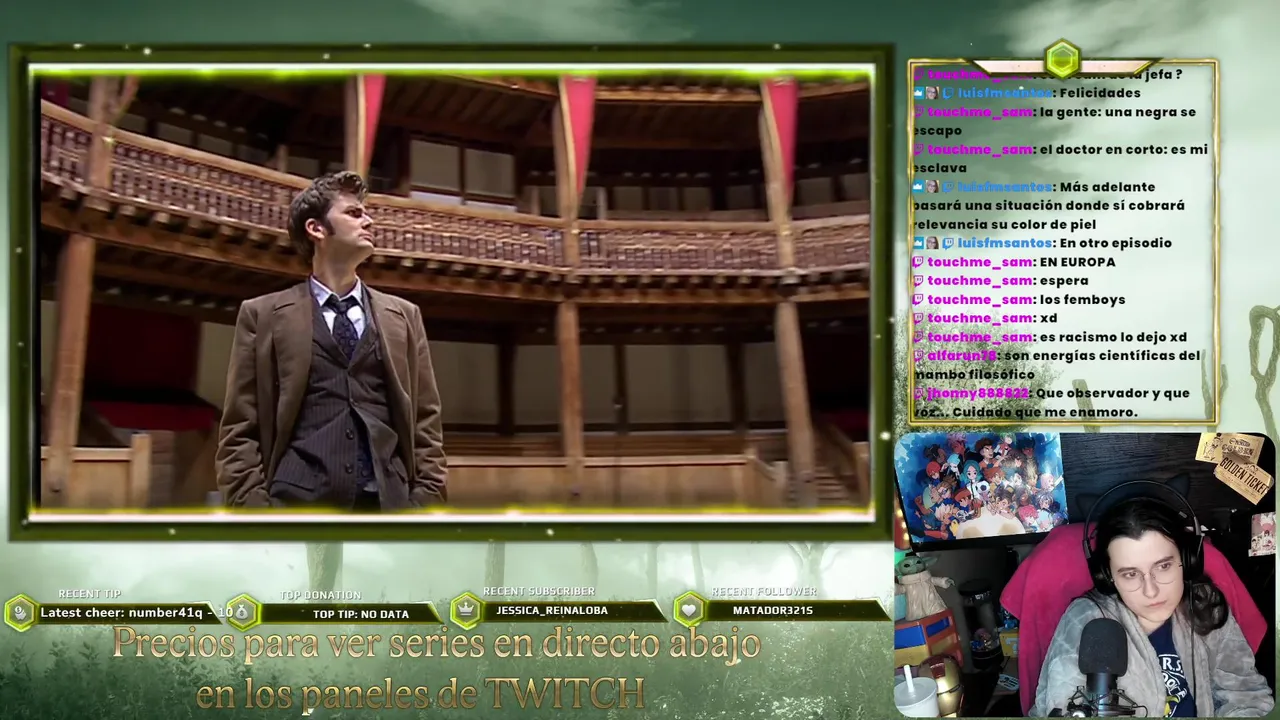Image resolution: width=1280 pixels, height=720 pixels.
Task: Click the relevancia su color de piel line
Action: (x=1004, y=225)
